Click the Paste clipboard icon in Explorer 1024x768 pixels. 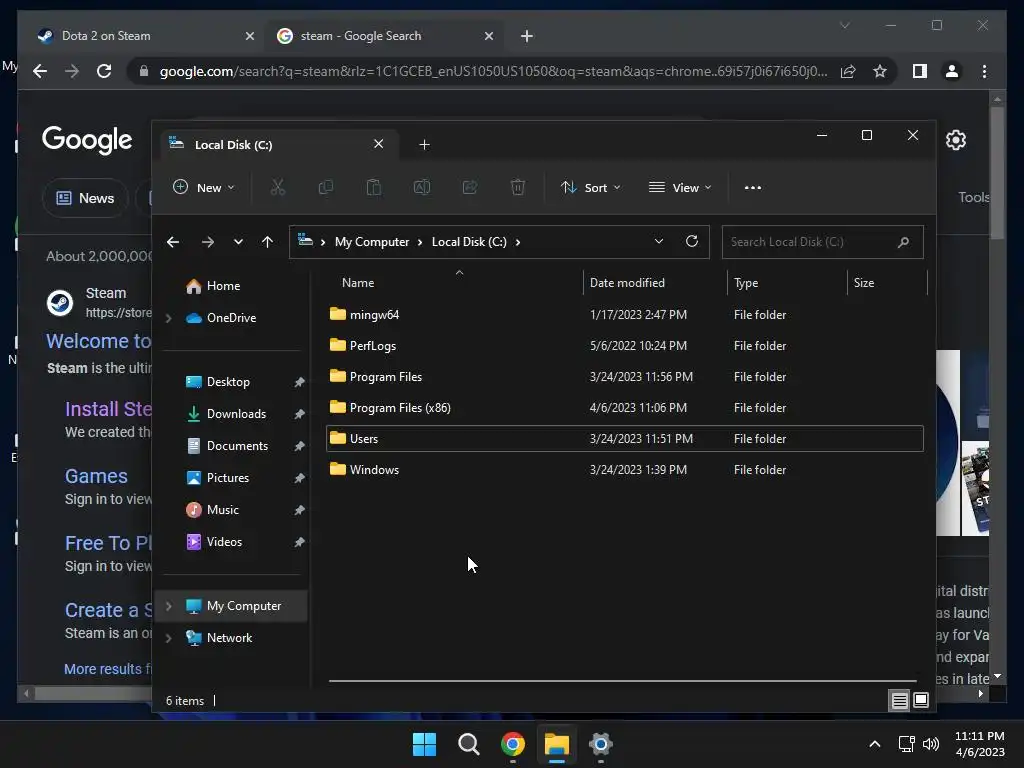[x=374, y=187]
